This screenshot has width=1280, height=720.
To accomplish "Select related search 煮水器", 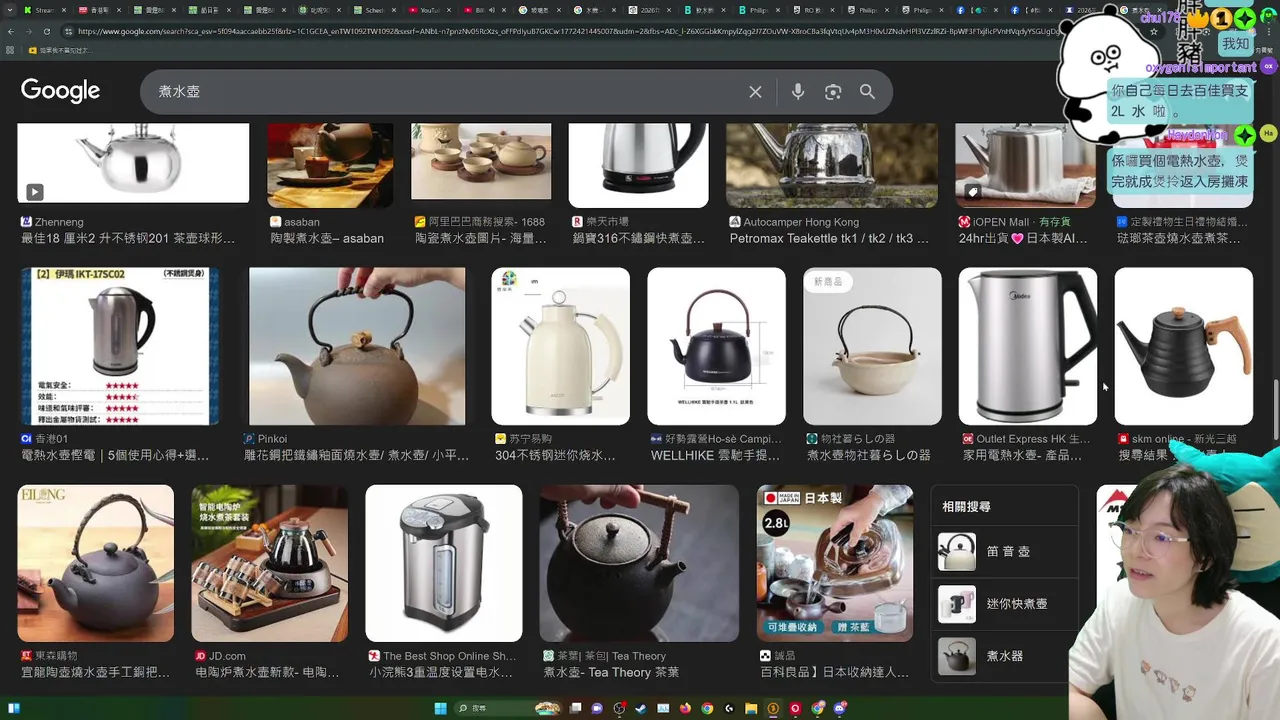I will (1004, 656).
